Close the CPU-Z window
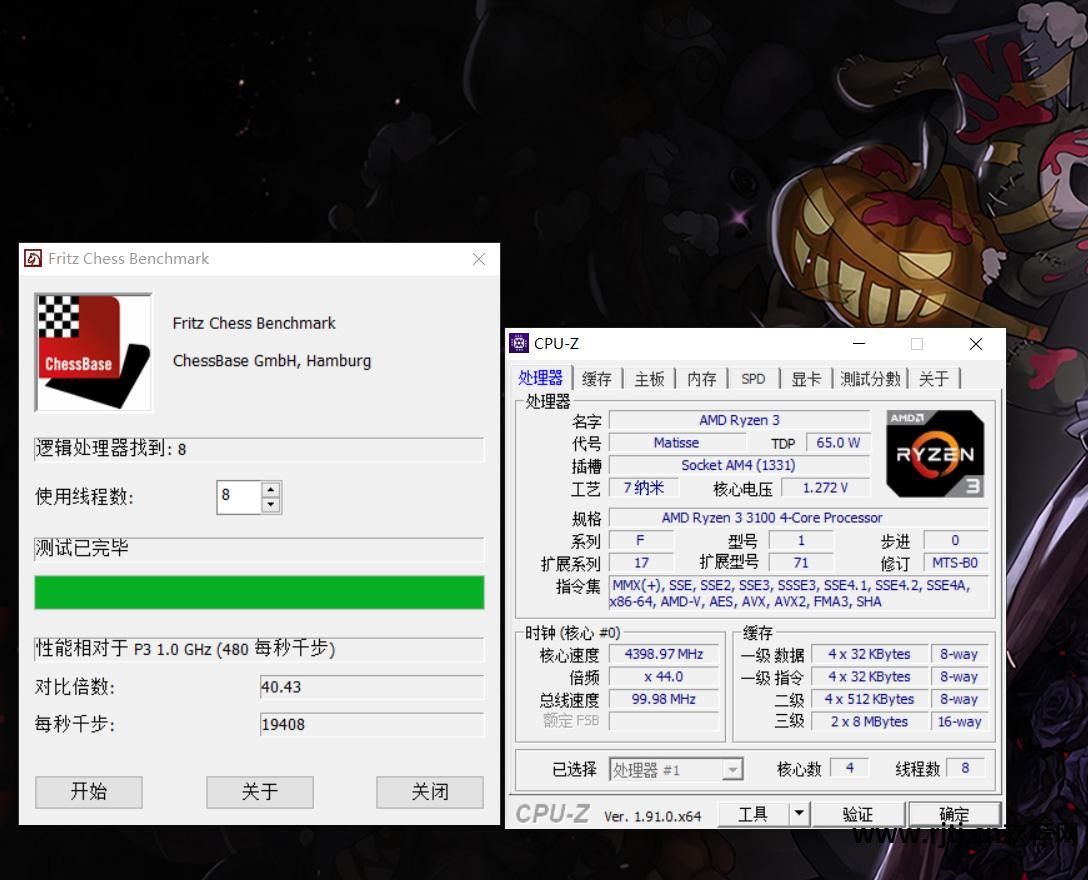The image size is (1088, 880). click(976, 344)
